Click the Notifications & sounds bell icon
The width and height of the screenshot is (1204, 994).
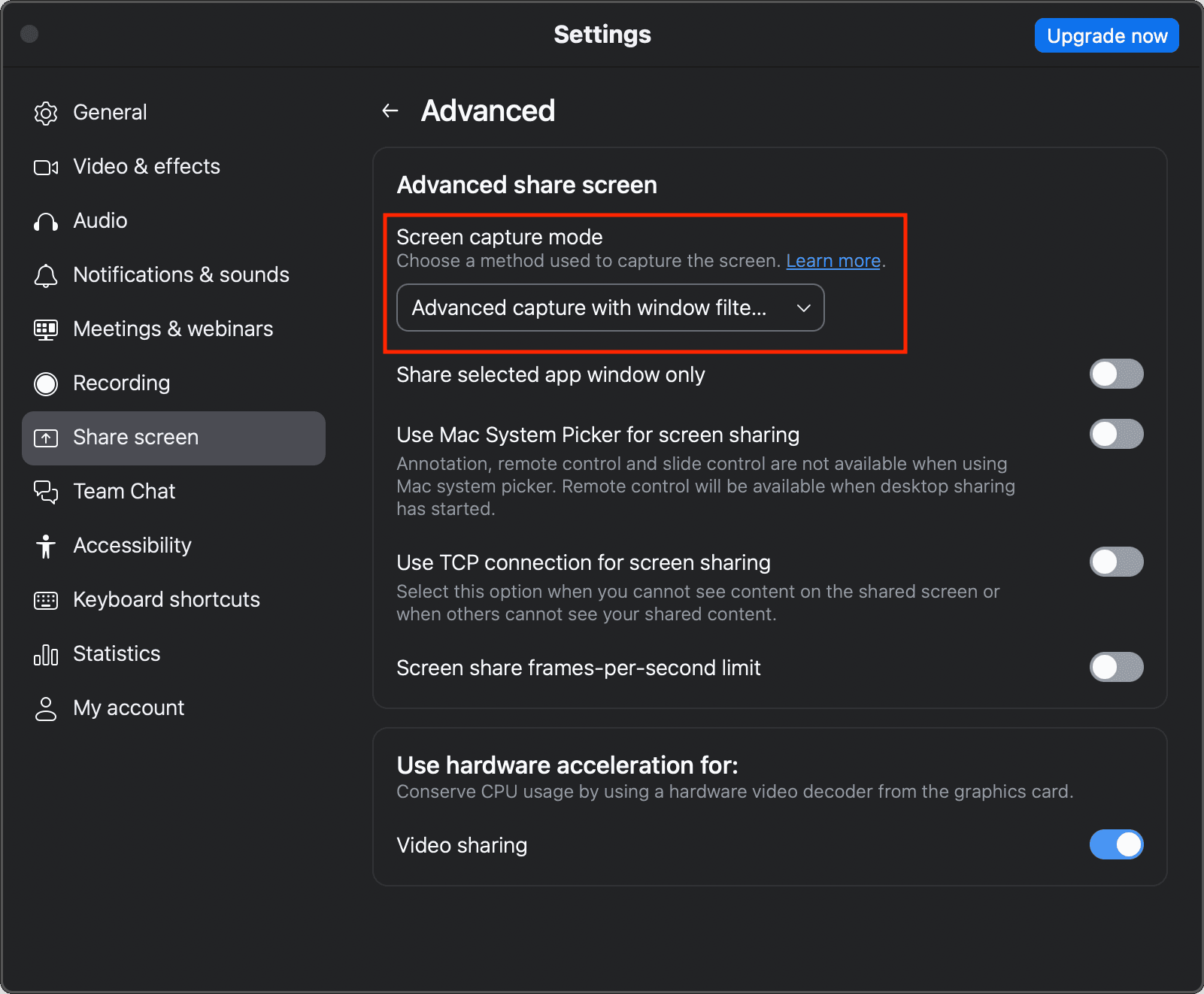pyautogui.click(x=46, y=275)
